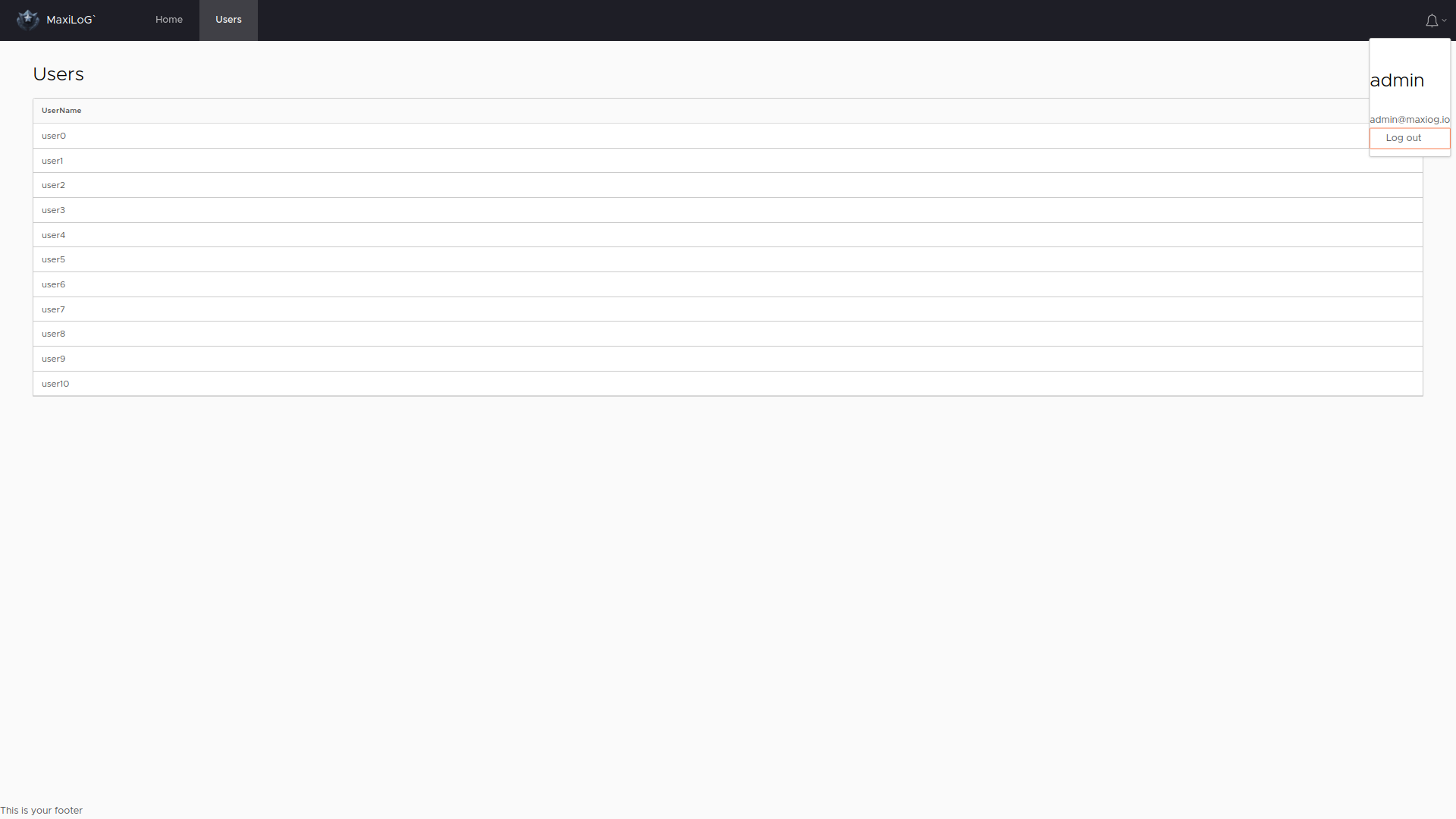Viewport: 1456px width, 819px height.
Task: Open the user0 row
Action: pyautogui.click(x=727, y=136)
